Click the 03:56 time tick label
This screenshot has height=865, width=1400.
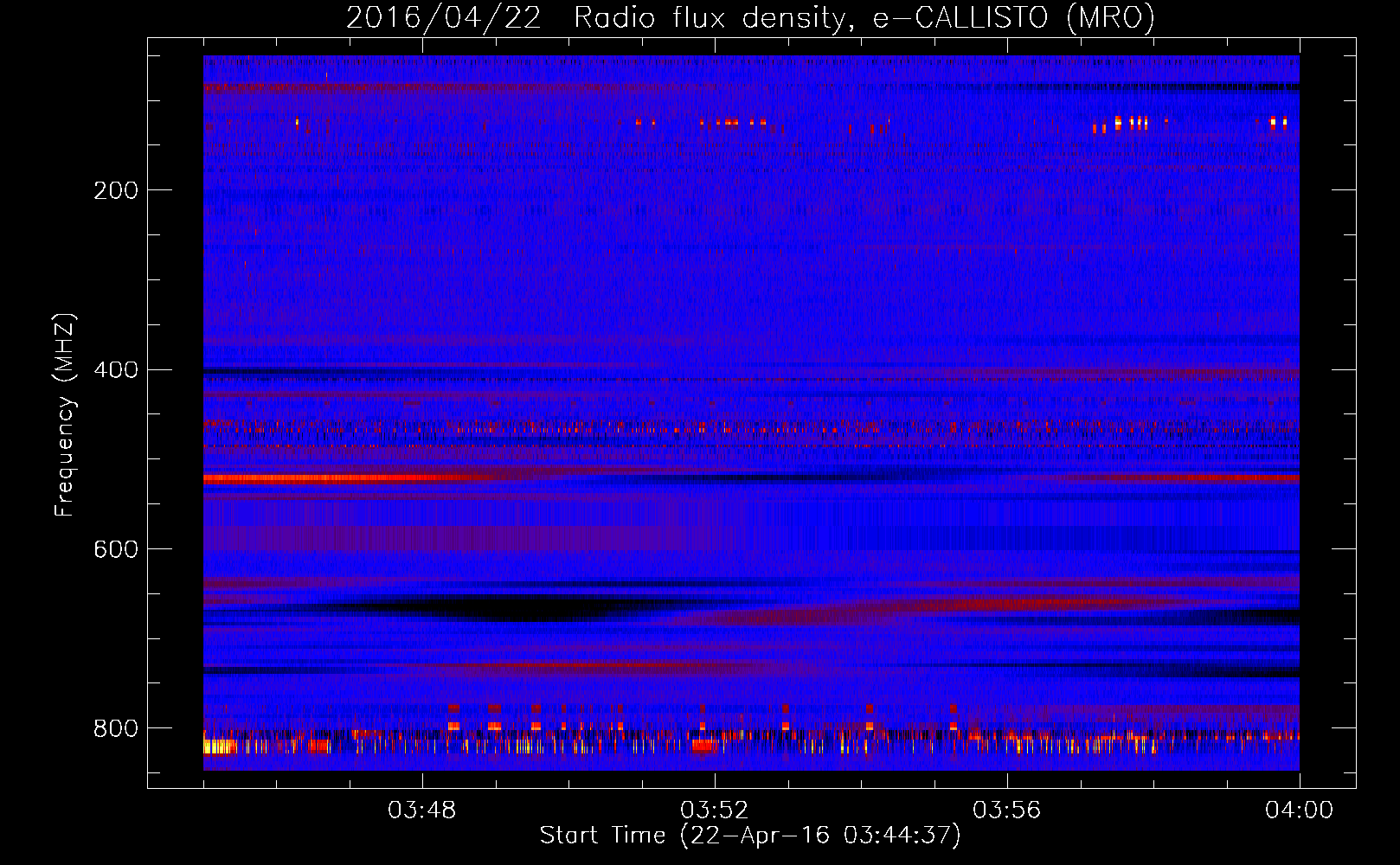(x=1007, y=811)
